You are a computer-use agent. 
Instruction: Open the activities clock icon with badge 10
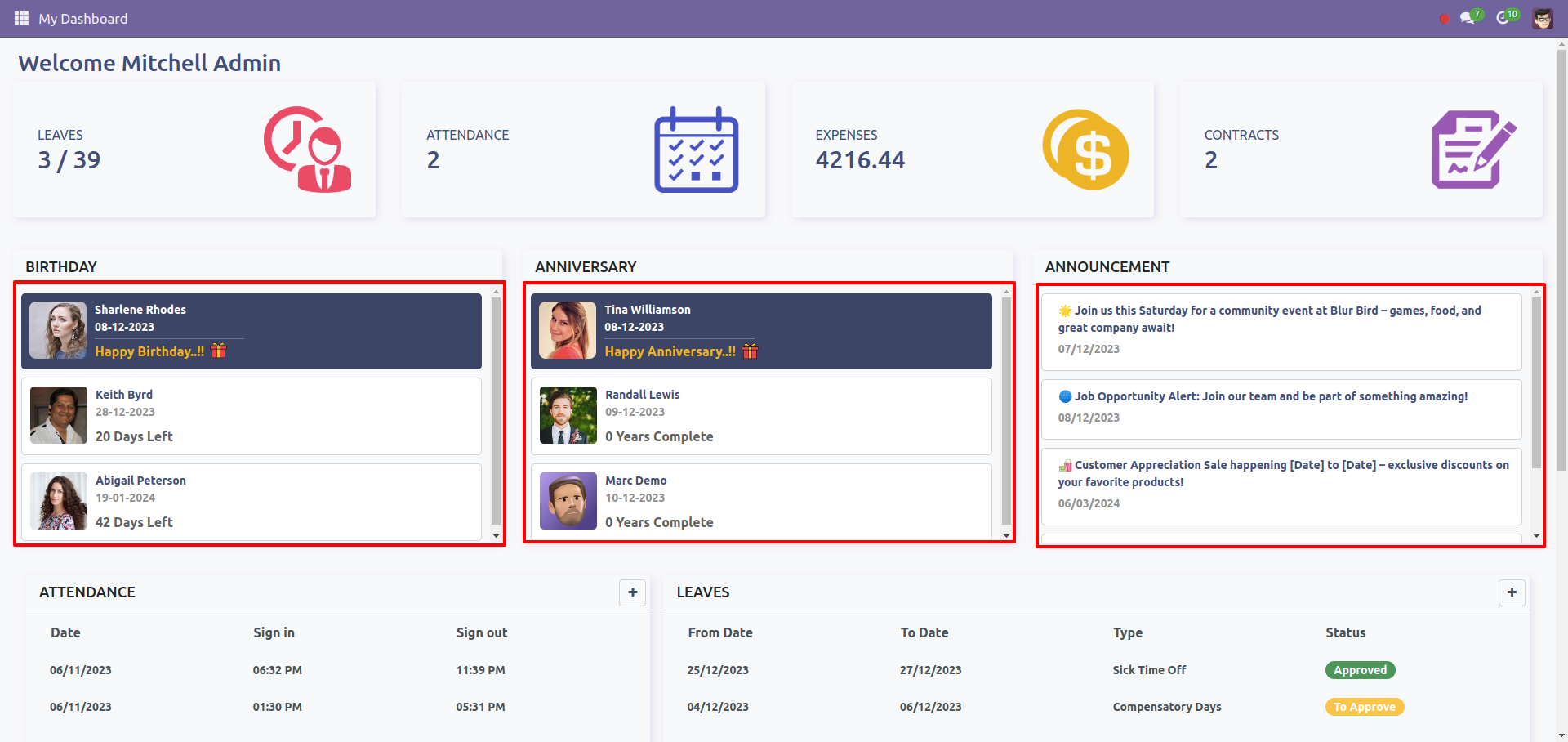click(x=1507, y=17)
